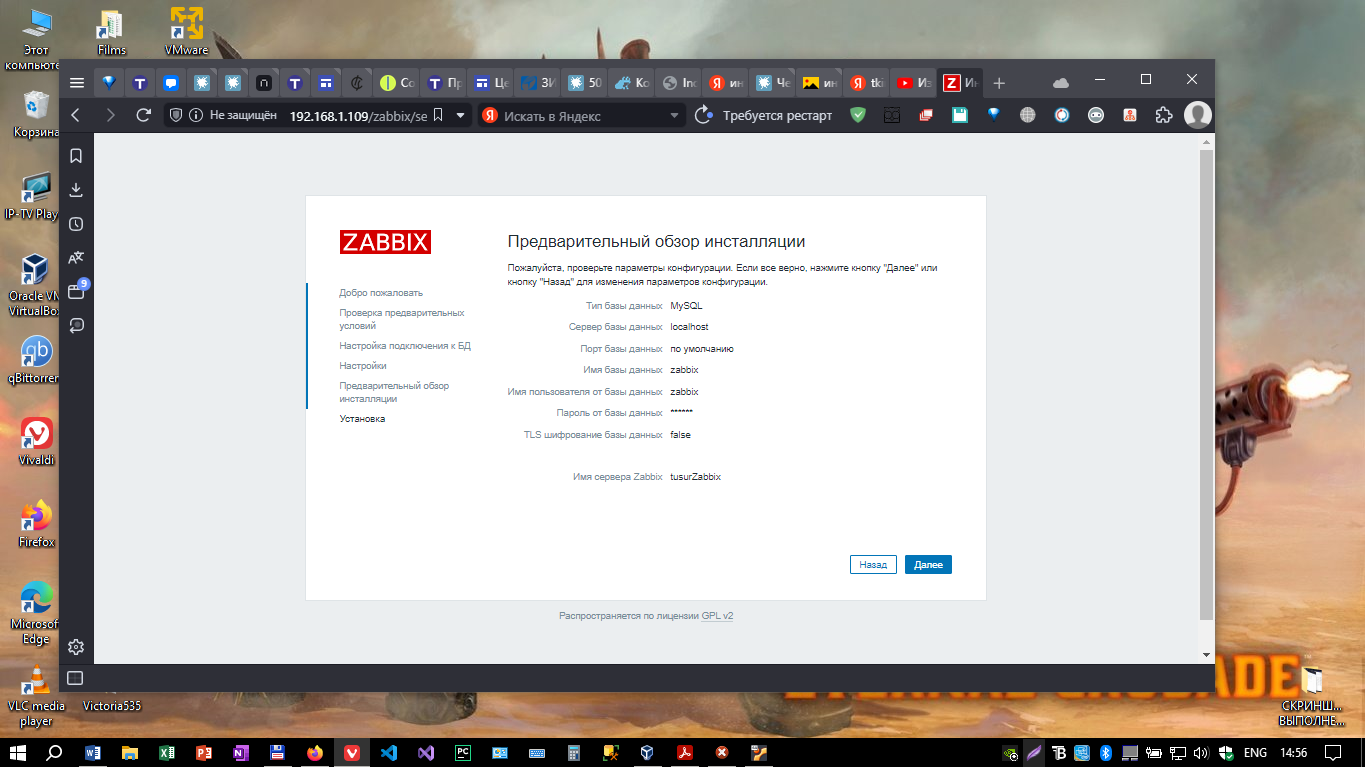Click the Далее button
The image size is (1365, 767).
point(928,565)
